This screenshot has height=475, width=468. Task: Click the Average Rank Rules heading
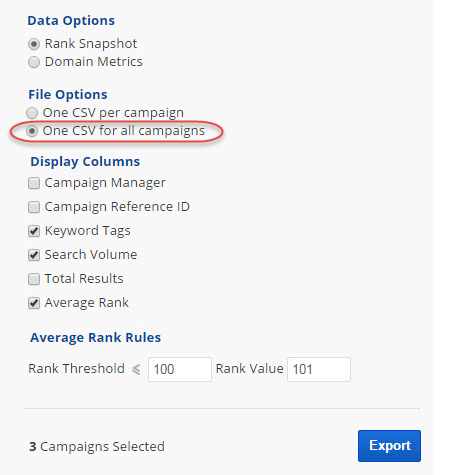point(95,338)
